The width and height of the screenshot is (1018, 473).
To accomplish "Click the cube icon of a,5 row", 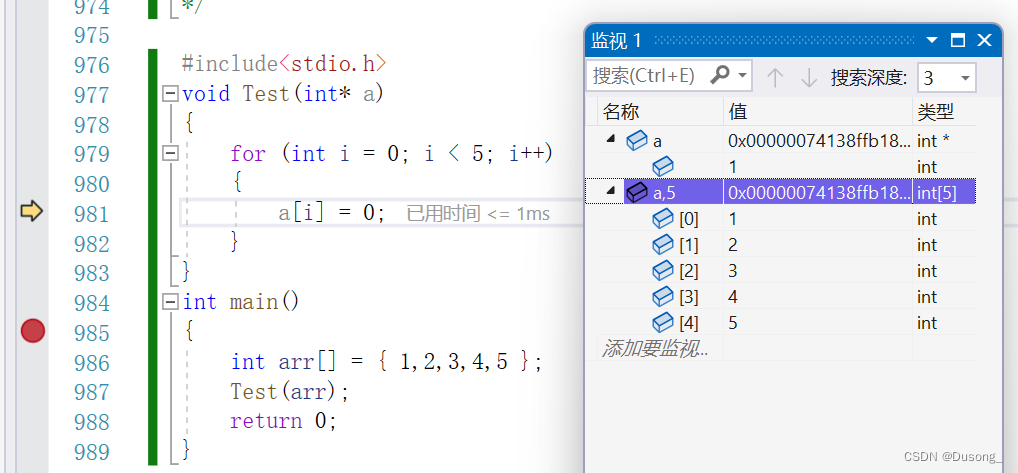I will click(637, 192).
